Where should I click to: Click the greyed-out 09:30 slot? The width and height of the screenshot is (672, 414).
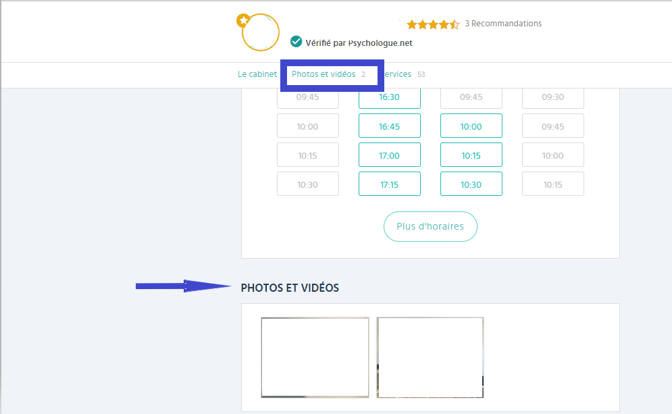click(553, 97)
